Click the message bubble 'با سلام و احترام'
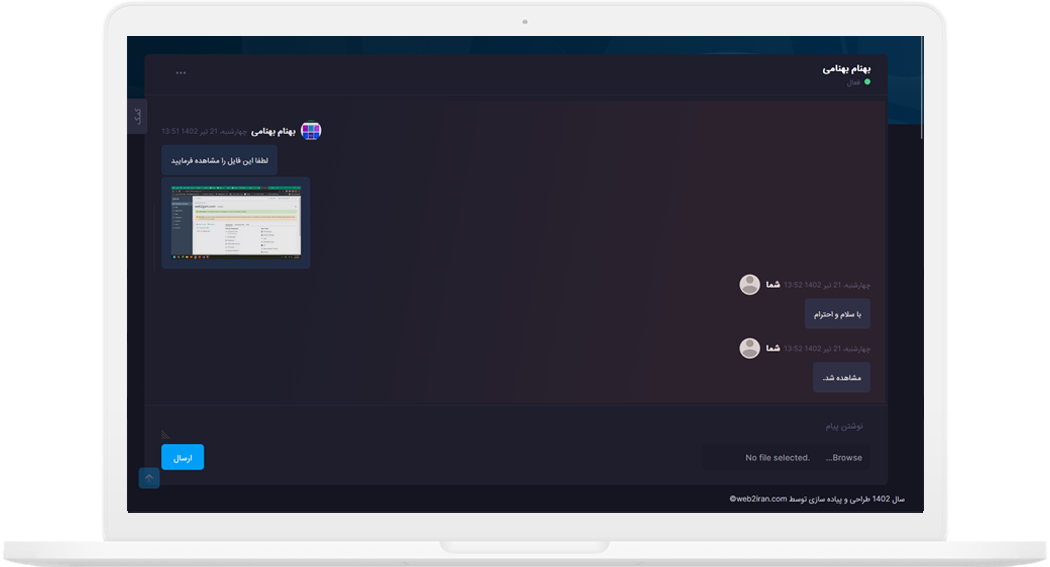 838,314
